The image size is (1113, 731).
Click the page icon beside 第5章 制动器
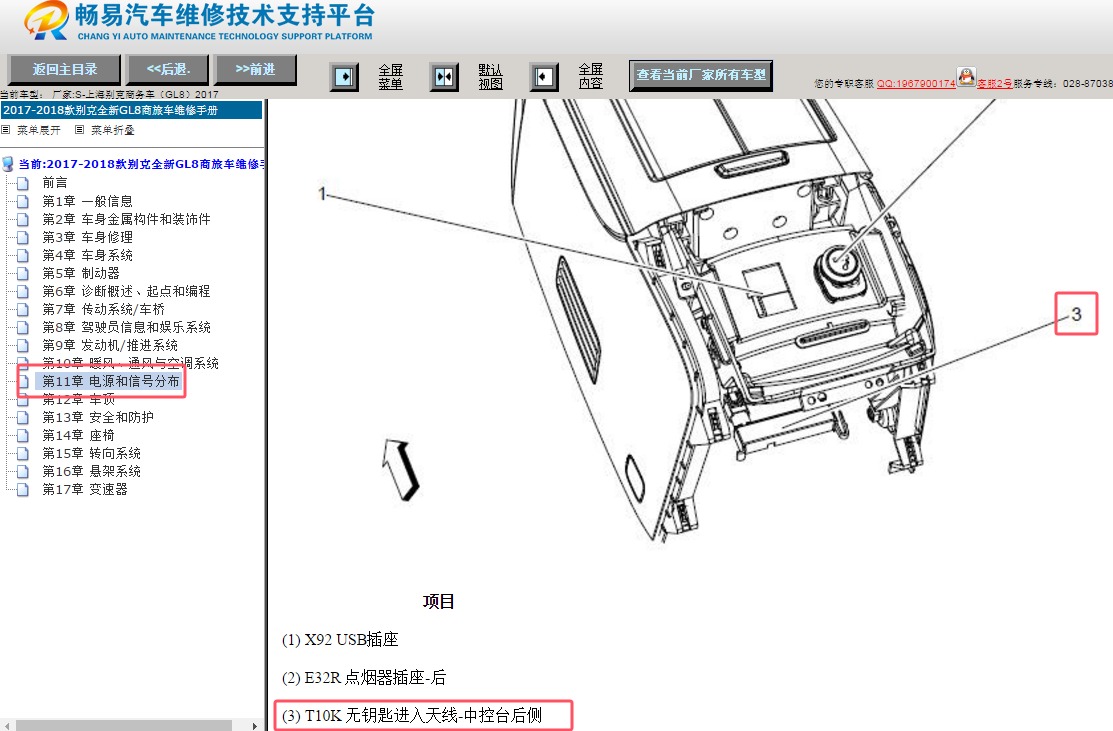tap(23, 273)
